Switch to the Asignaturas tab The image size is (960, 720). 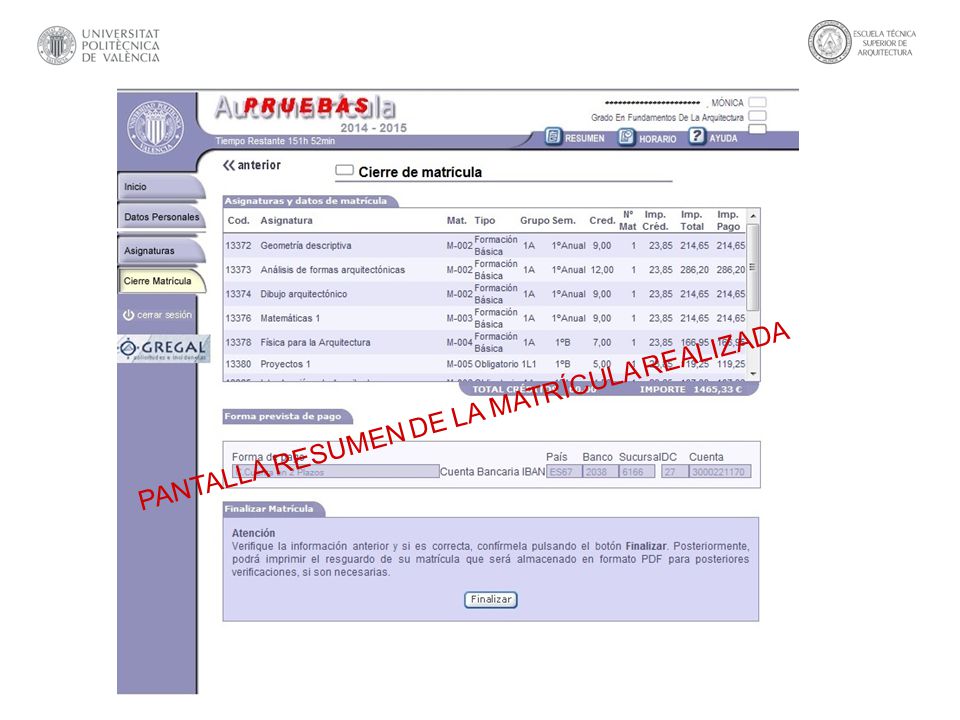tap(160, 250)
